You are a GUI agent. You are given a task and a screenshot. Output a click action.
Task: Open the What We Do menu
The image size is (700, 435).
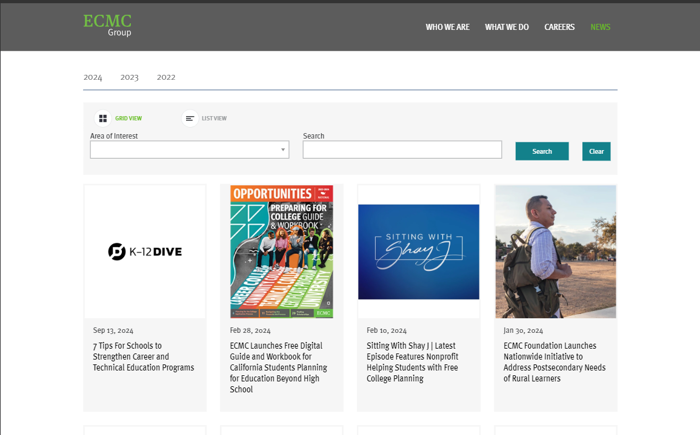tap(507, 27)
